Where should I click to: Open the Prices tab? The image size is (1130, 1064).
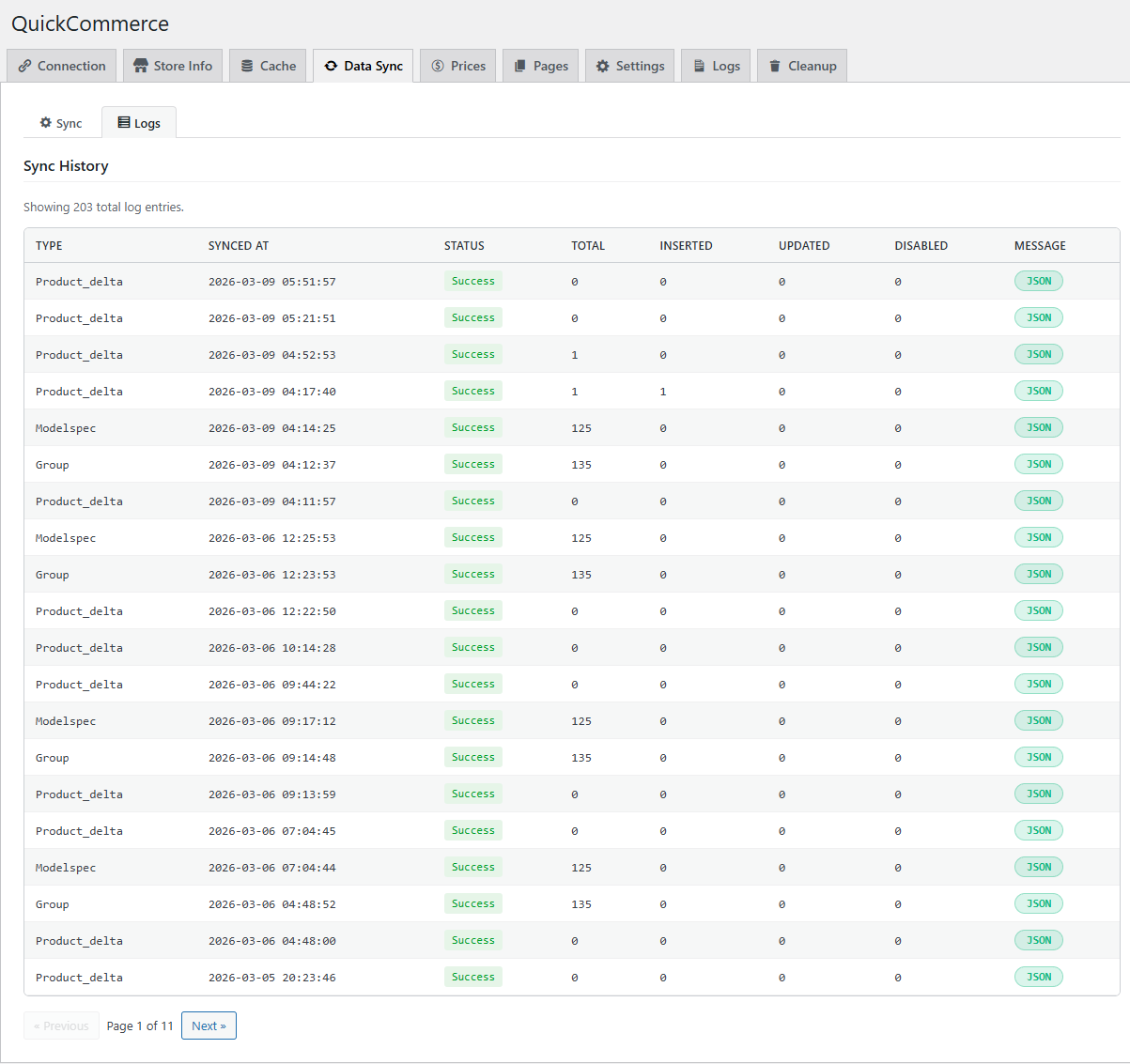[x=458, y=66]
